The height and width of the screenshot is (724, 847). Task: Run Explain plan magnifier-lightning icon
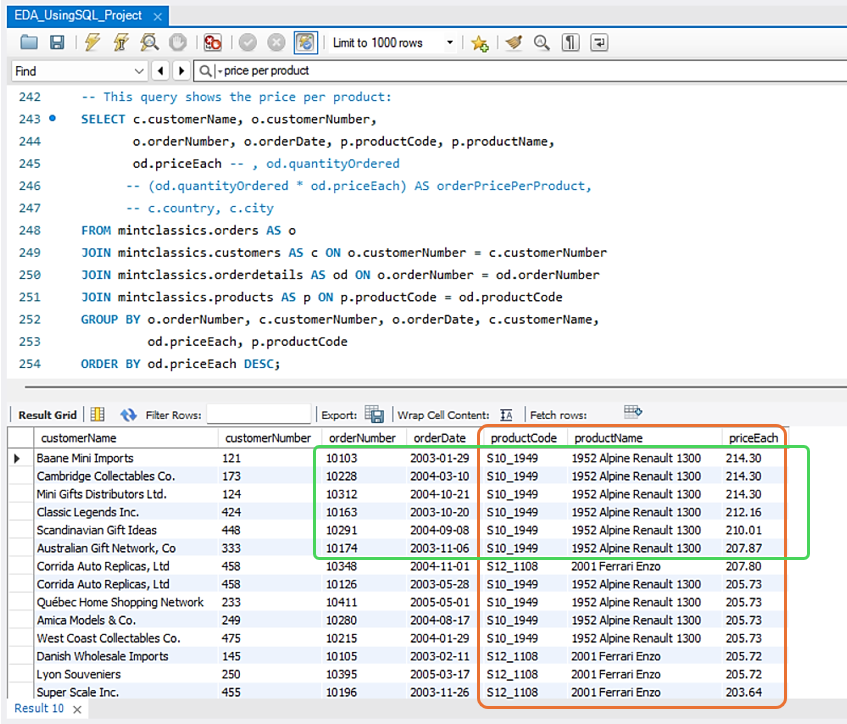(149, 42)
